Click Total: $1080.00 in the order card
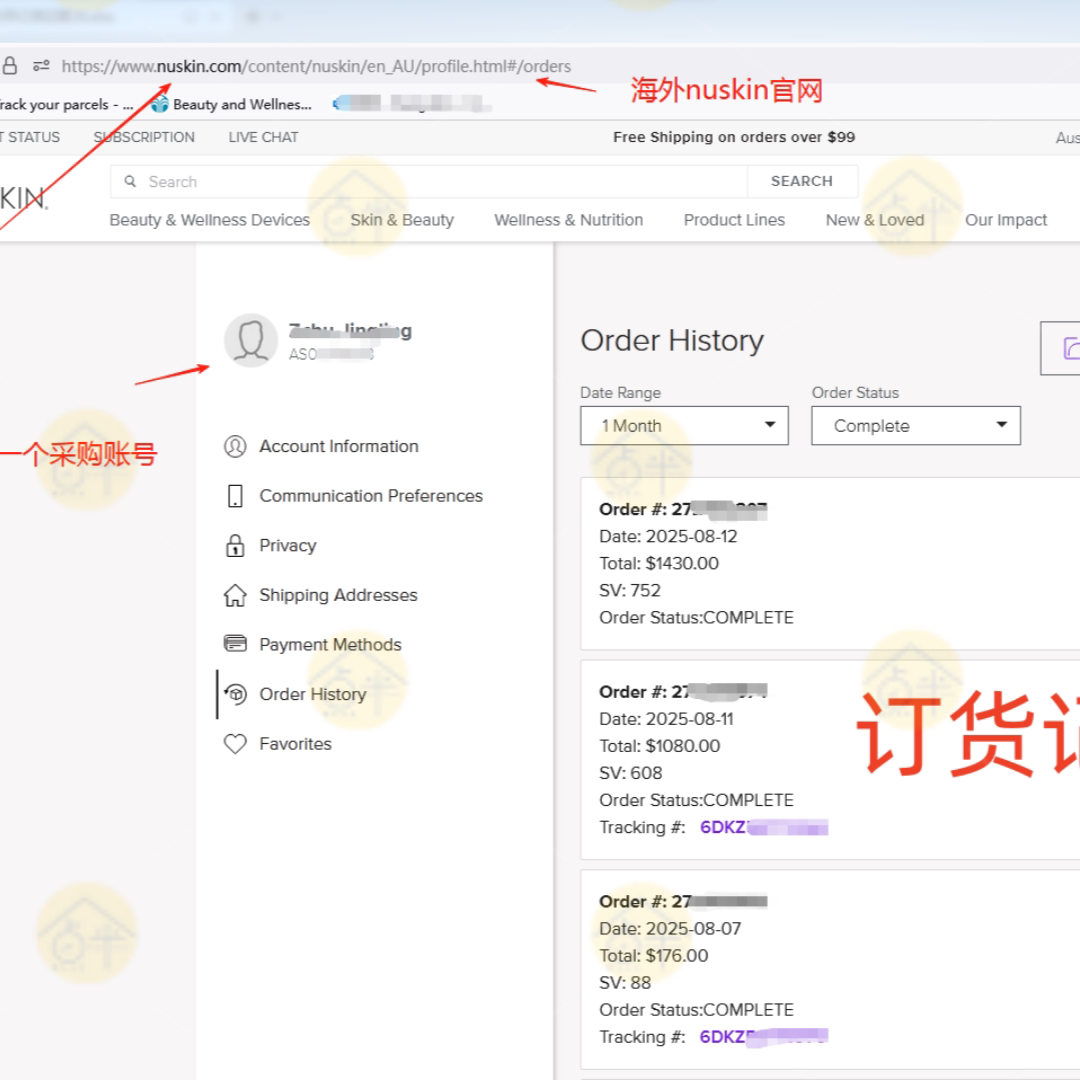Viewport: 1080px width, 1080px height. tap(659, 746)
